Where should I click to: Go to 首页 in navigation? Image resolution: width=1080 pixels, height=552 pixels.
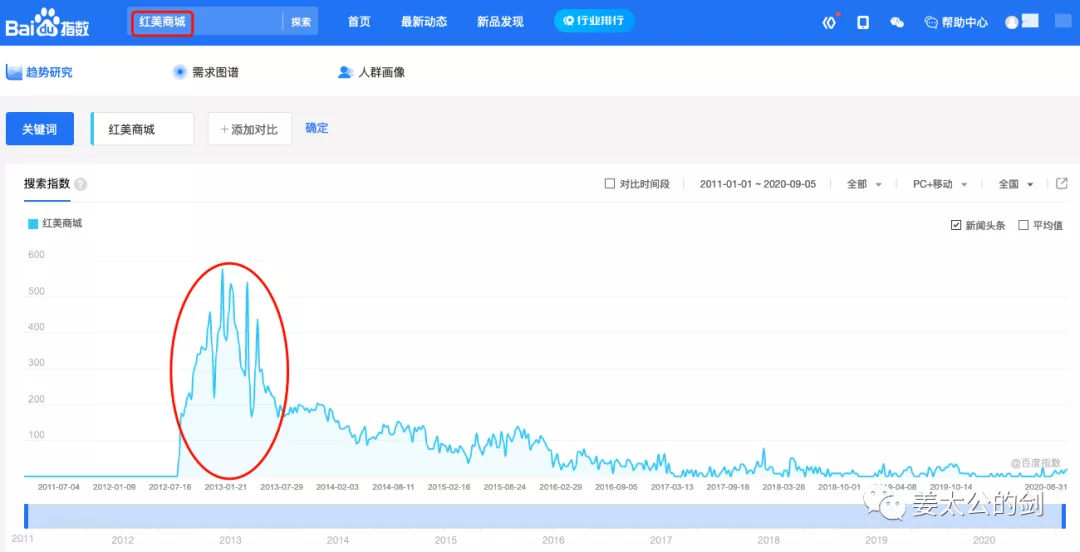[359, 22]
